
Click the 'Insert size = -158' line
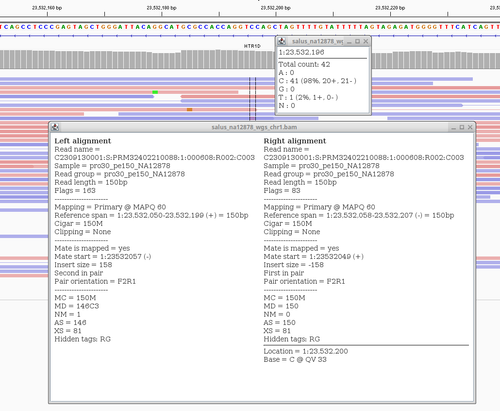click(294, 265)
